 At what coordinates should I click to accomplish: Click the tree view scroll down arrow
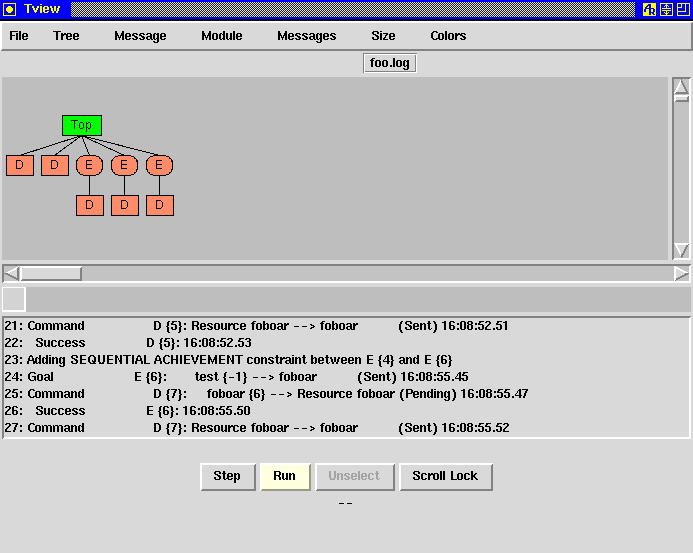[x=681, y=251]
